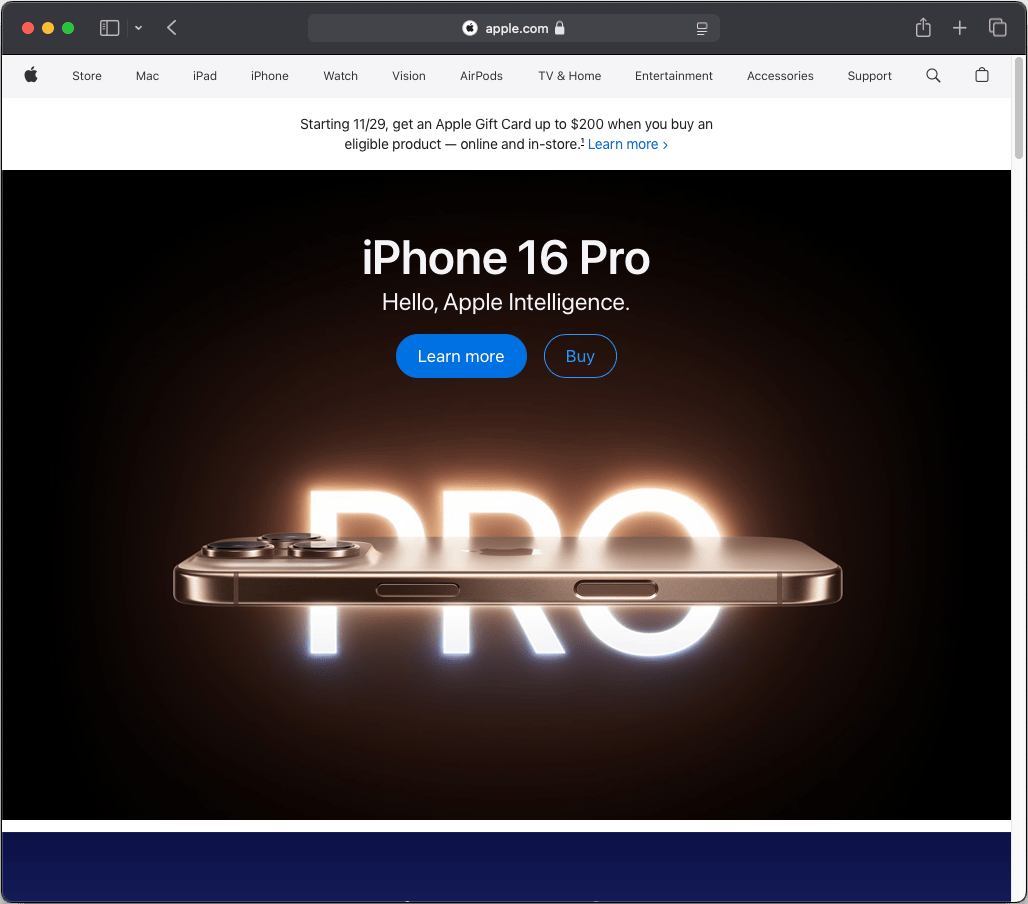Click the apple.com address bar

515,28
